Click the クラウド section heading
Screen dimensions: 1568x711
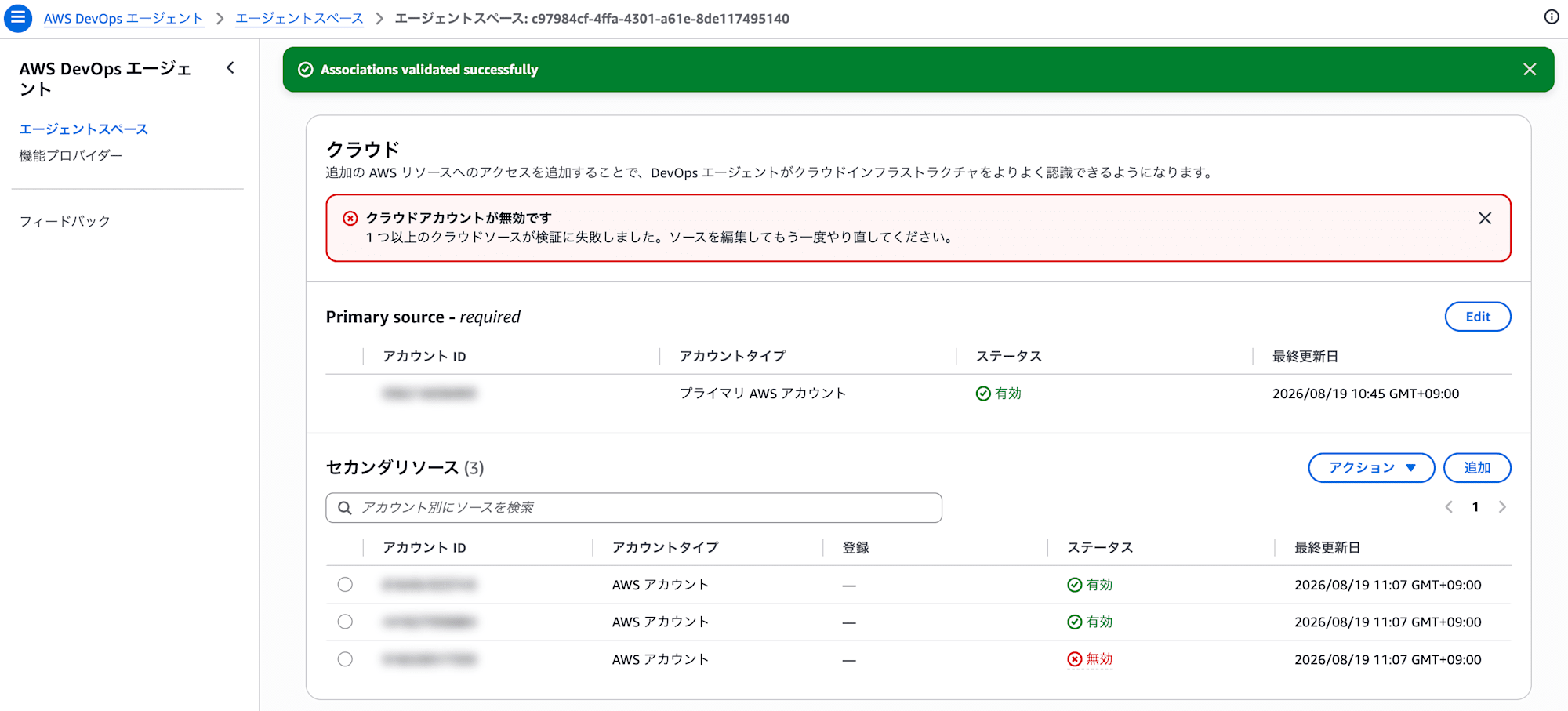point(363,149)
